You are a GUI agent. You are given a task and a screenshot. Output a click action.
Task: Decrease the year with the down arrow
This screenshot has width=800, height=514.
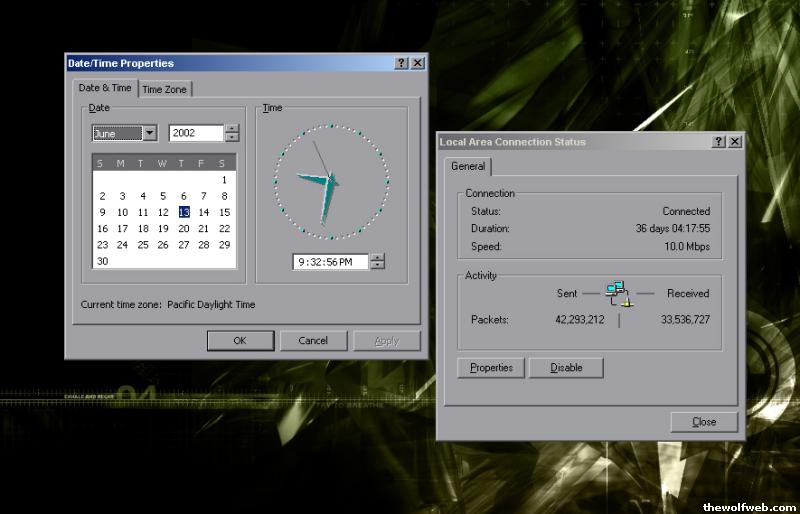(232, 138)
